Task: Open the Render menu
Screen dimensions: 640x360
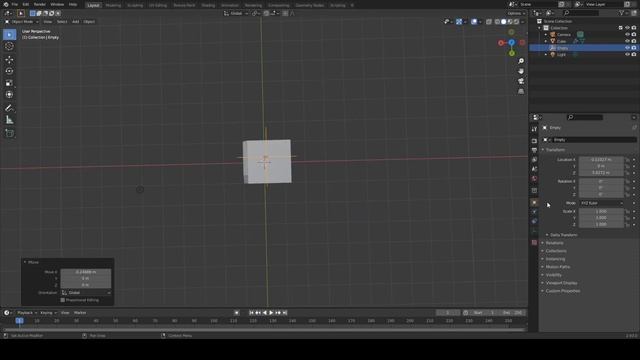Action: [x=40, y=4]
